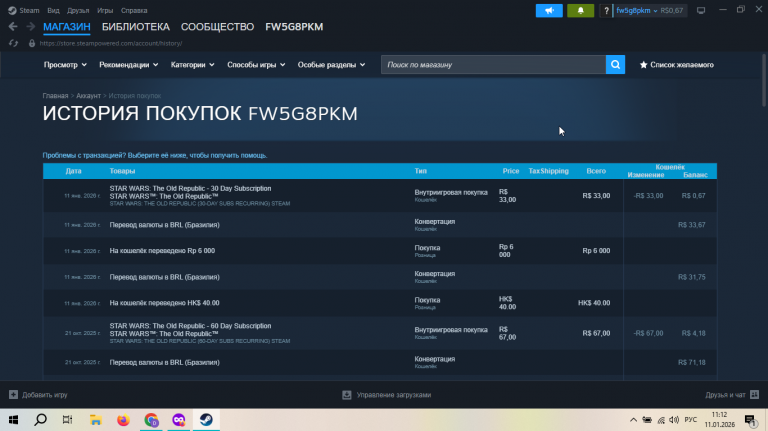Screen dimensions: 768x431
Task: Switch to the МАГАЗИН tab
Action: pos(67,27)
